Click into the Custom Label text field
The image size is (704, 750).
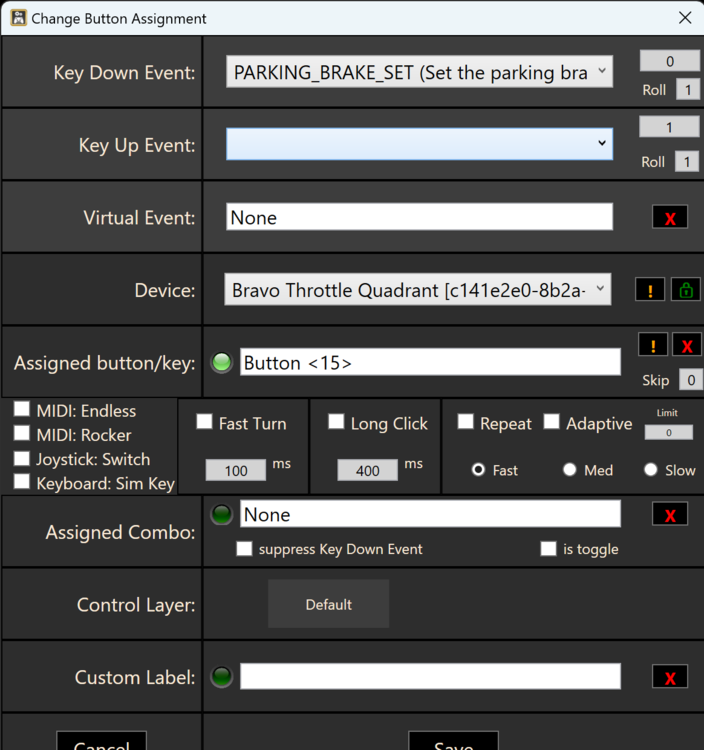[x=430, y=677]
